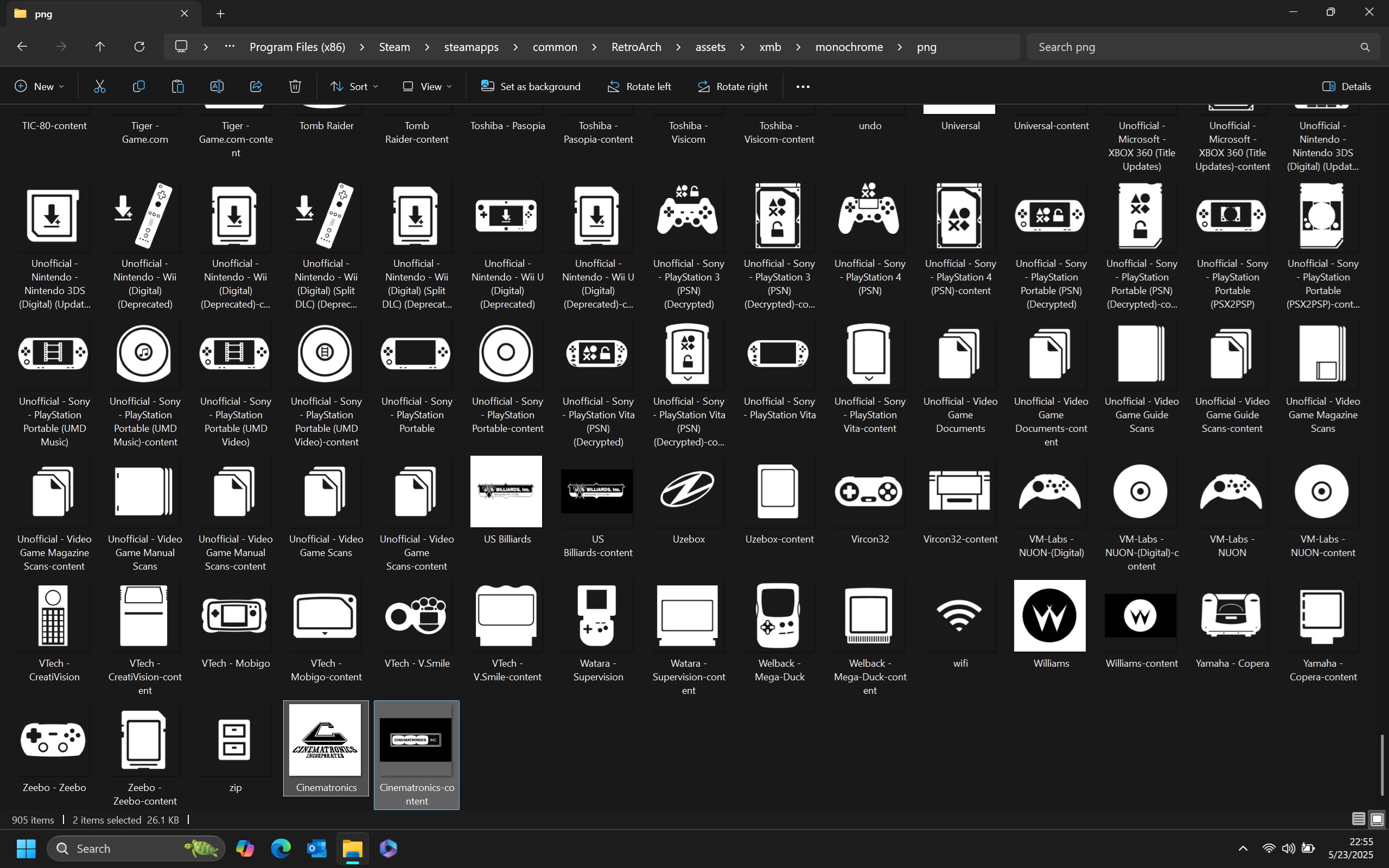This screenshot has width=1389, height=868.
Task: Click the Delete trash can icon
Action: click(295, 87)
